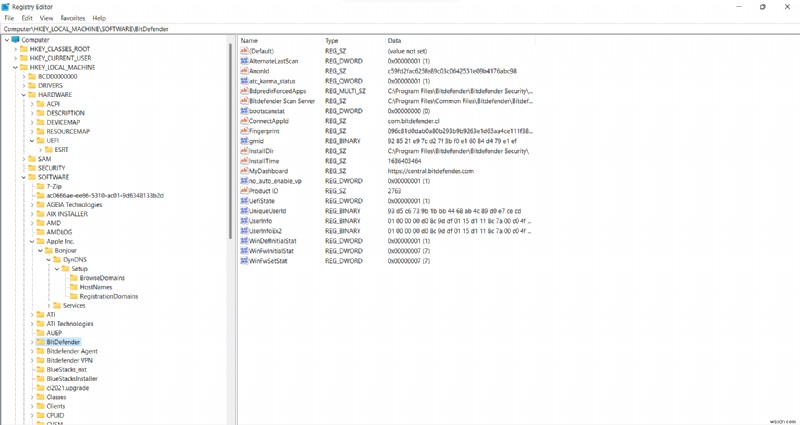Collapse the Bonjour key

40,251
